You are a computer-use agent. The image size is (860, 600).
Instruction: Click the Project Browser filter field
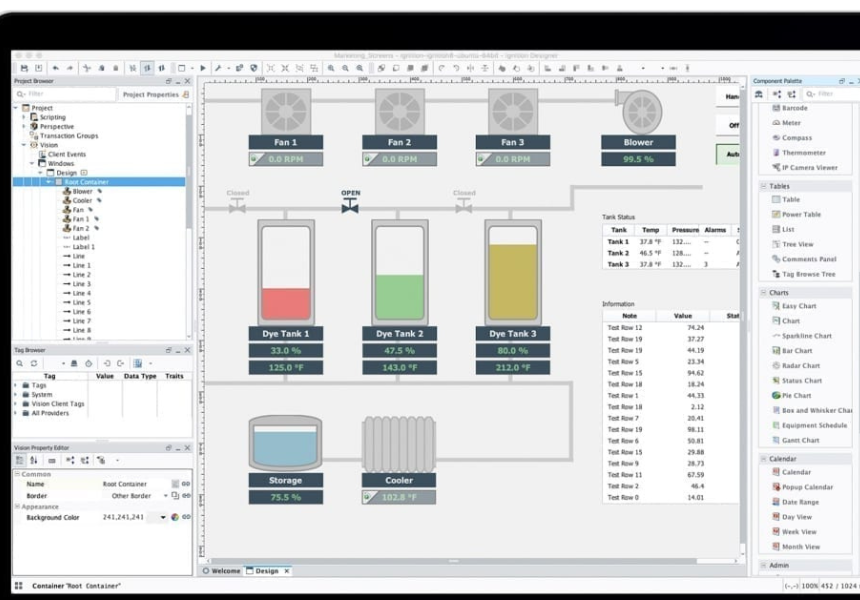tap(60, 94)
